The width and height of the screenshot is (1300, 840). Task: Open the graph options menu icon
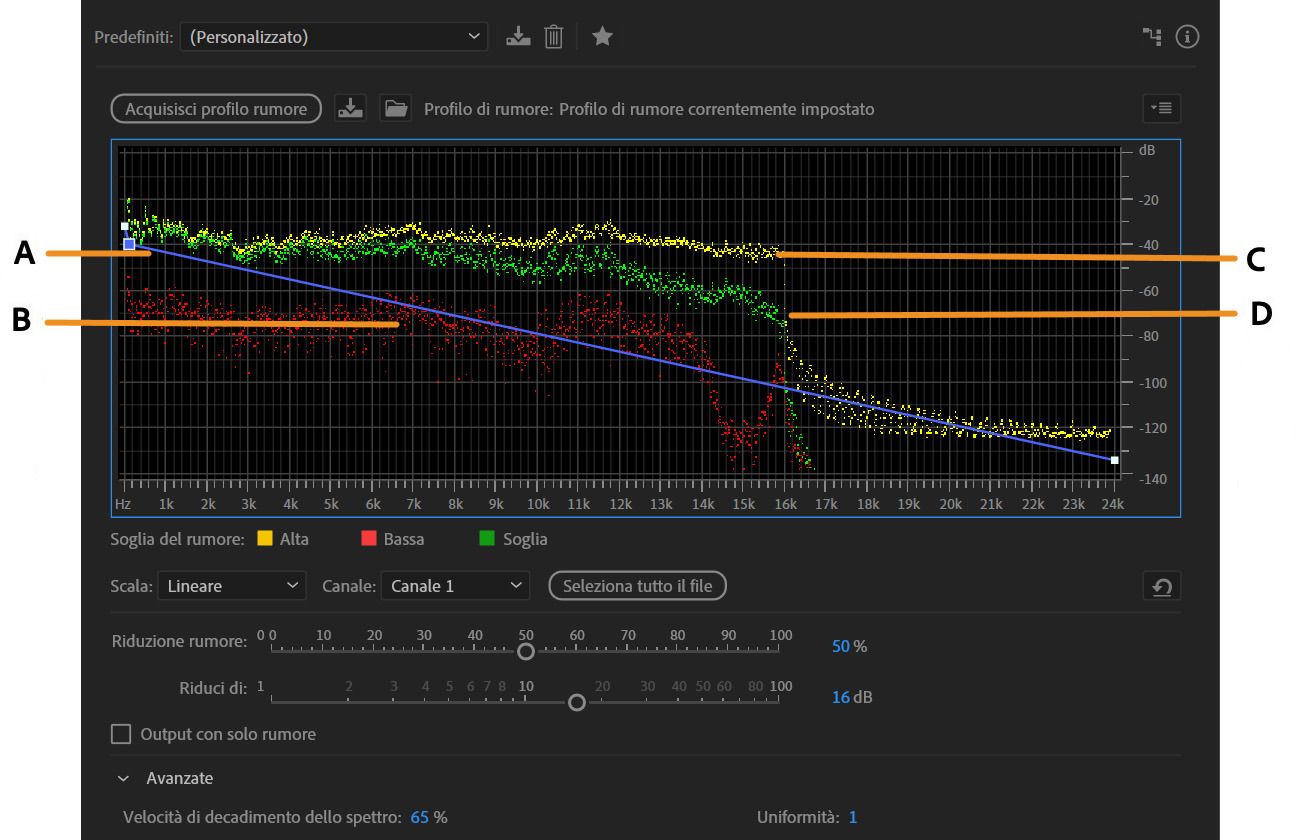pos(1161,108)
